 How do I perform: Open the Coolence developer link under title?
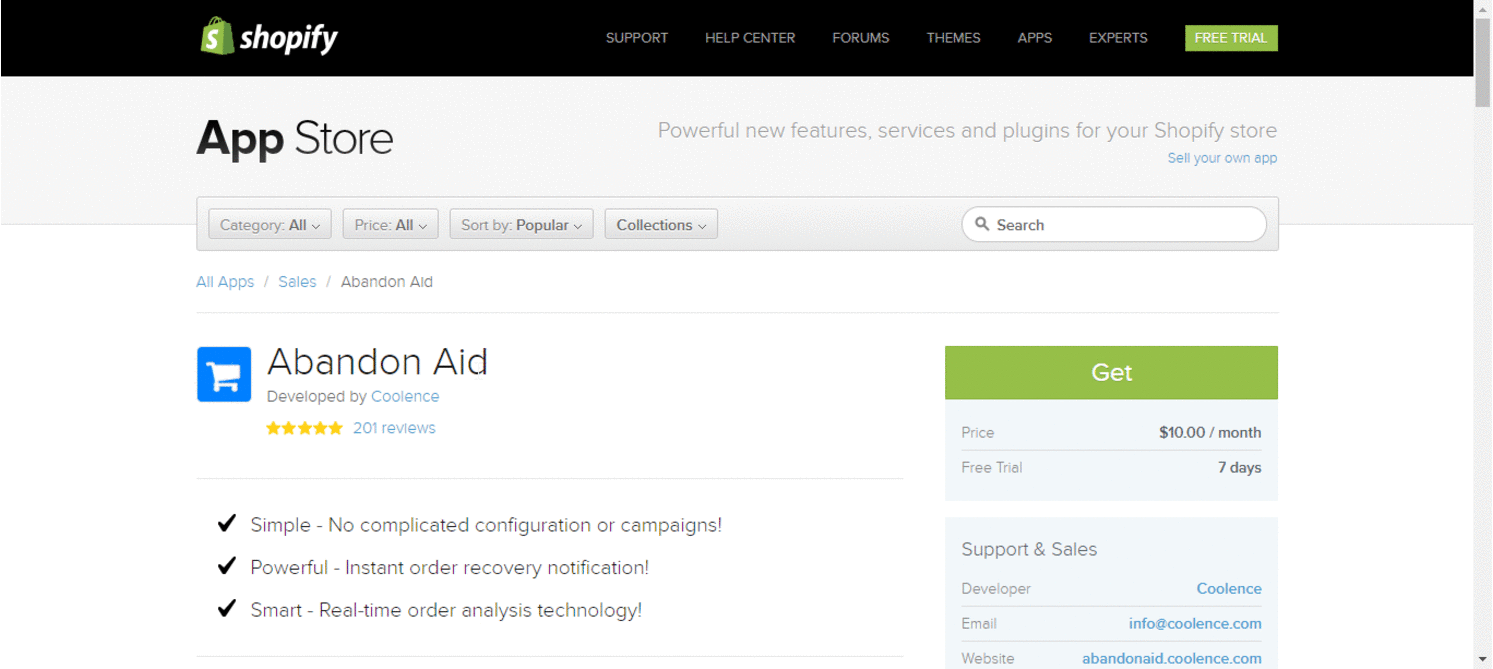(x=405, y=396)
